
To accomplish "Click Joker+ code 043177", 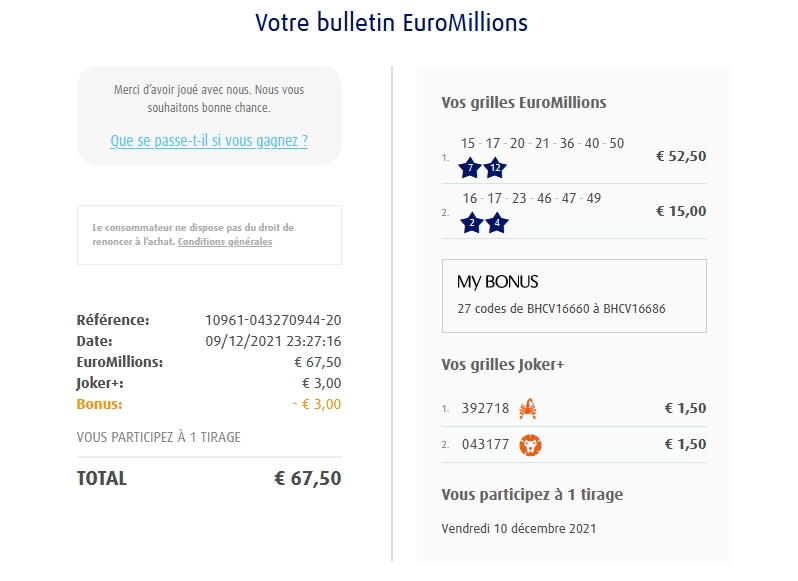I will click(x=485, y=444).
